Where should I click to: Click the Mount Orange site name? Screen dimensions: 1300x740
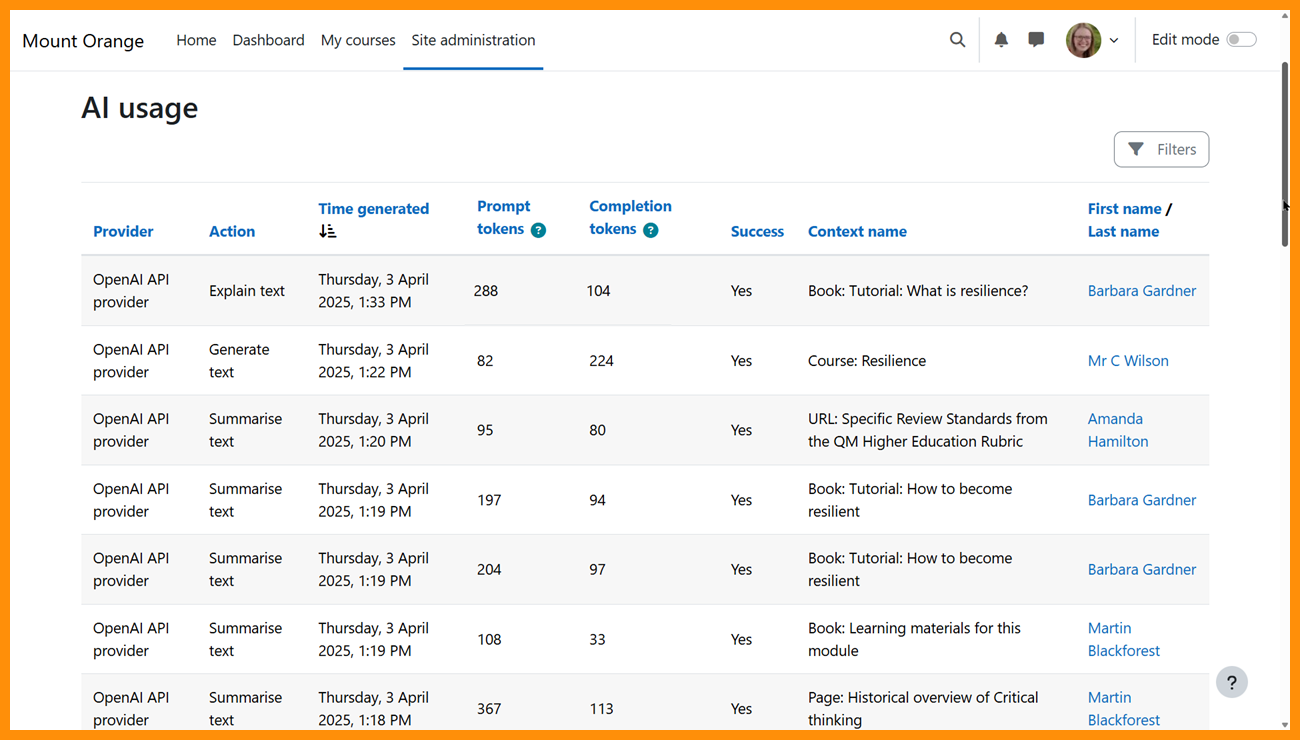point(83,41)
